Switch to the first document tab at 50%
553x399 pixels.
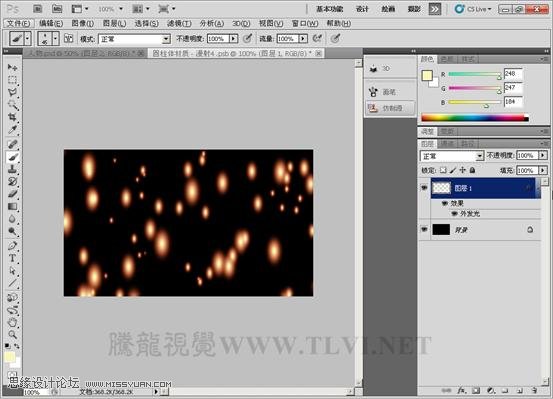coord(85,53)
